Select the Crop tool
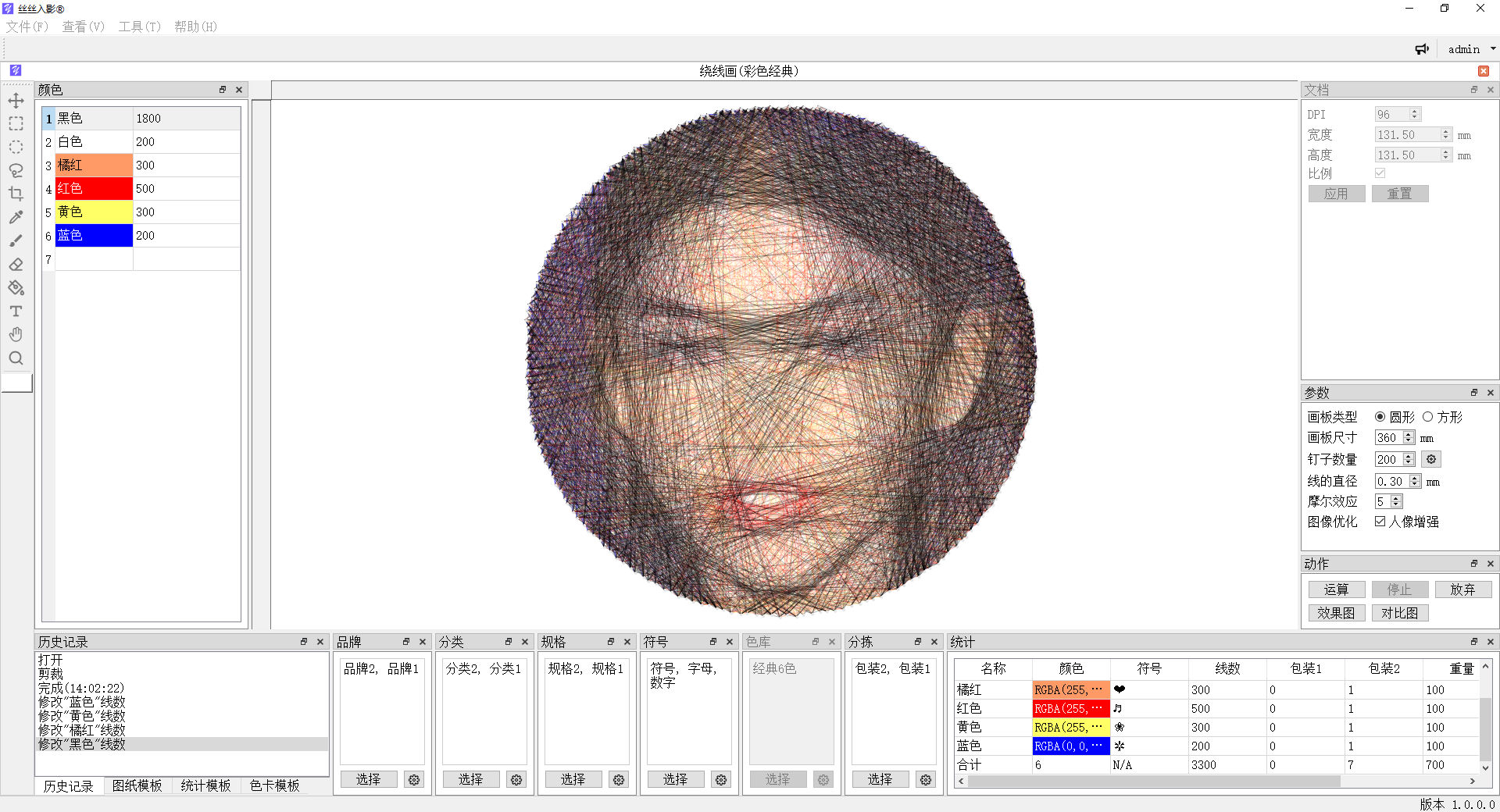This screenshot has height=812, width=1500. click(x=16, y=194)
